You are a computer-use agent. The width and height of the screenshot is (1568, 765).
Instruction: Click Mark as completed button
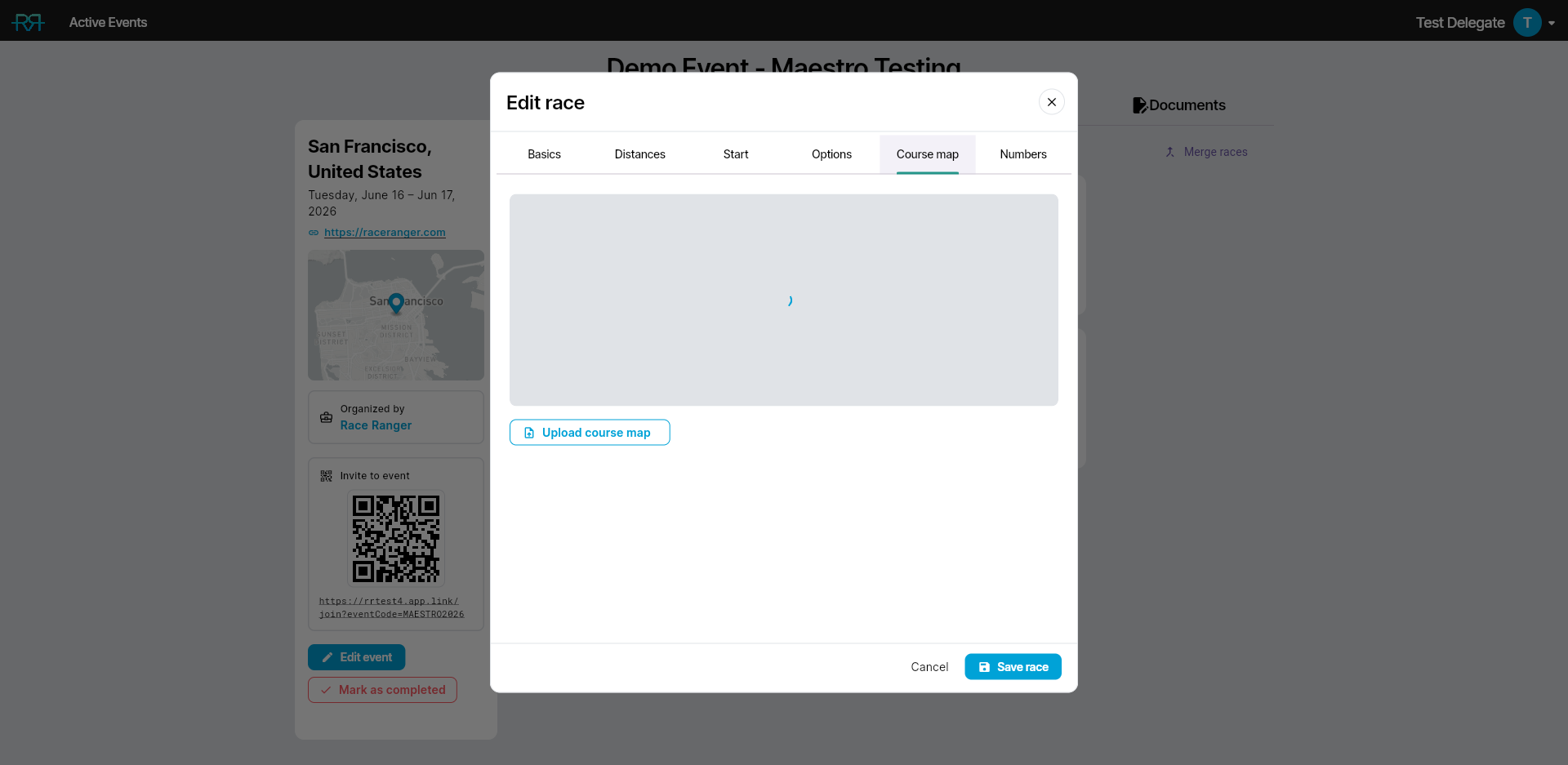coord(382,690)
